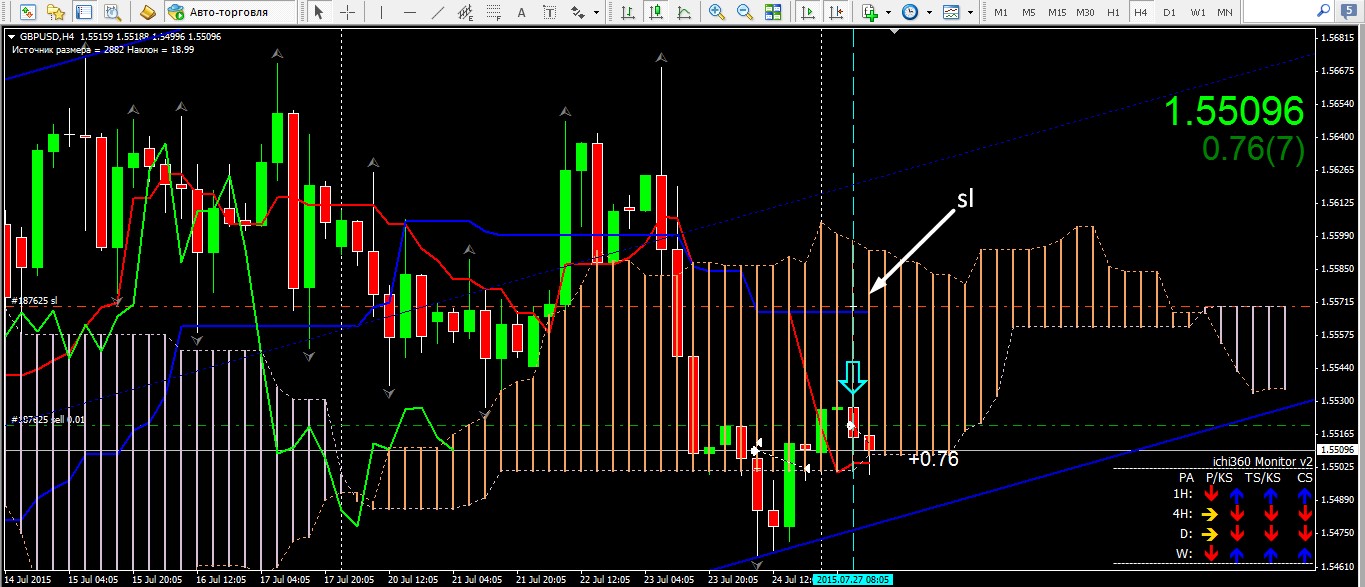Screen dimensions: 1365x587
Task: Select the D1 timeframe
Action: (x=1169, y=12)
